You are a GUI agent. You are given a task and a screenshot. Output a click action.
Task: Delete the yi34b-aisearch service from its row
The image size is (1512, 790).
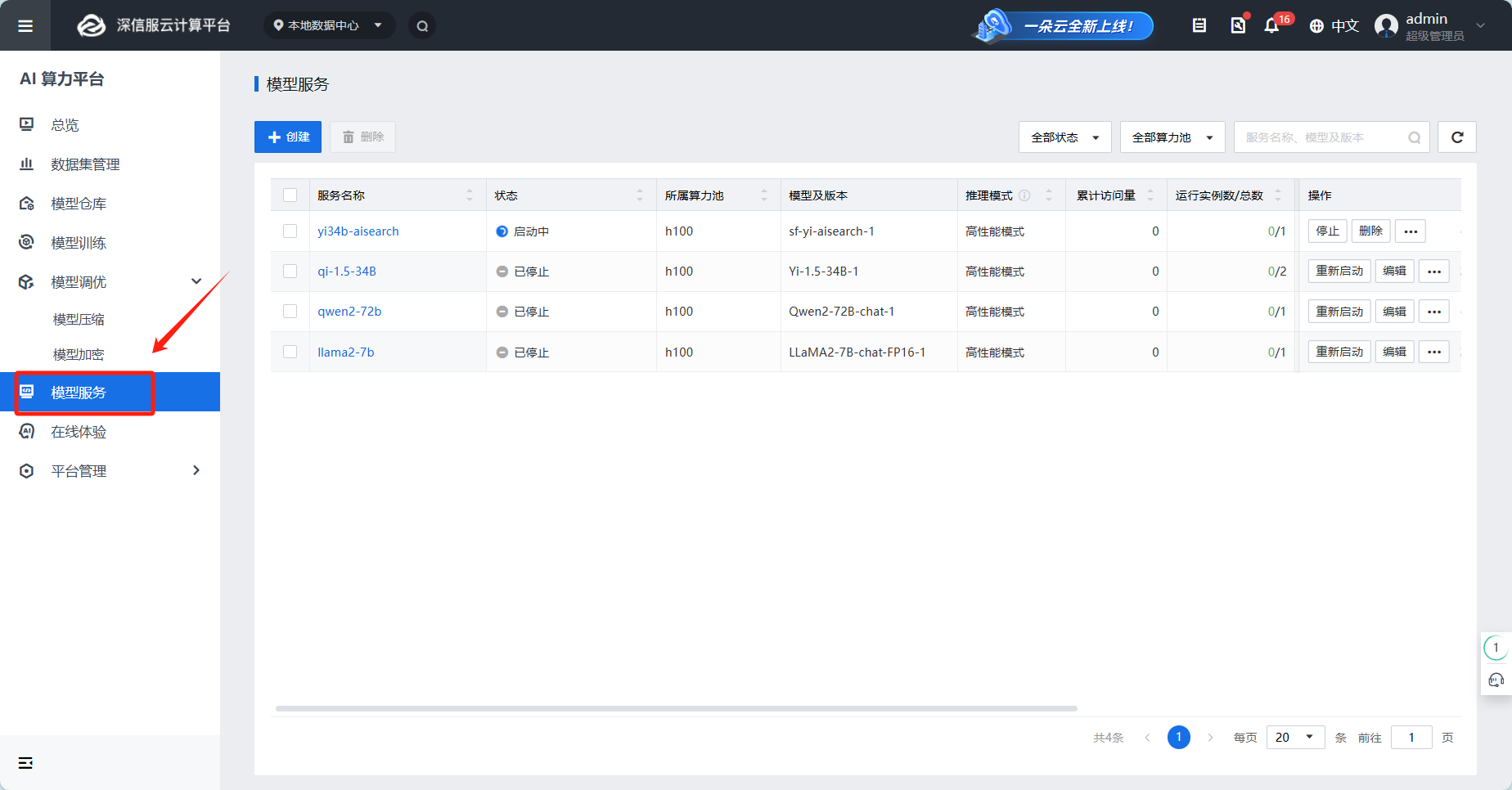pyautogui.click(x=1370, y=231)
